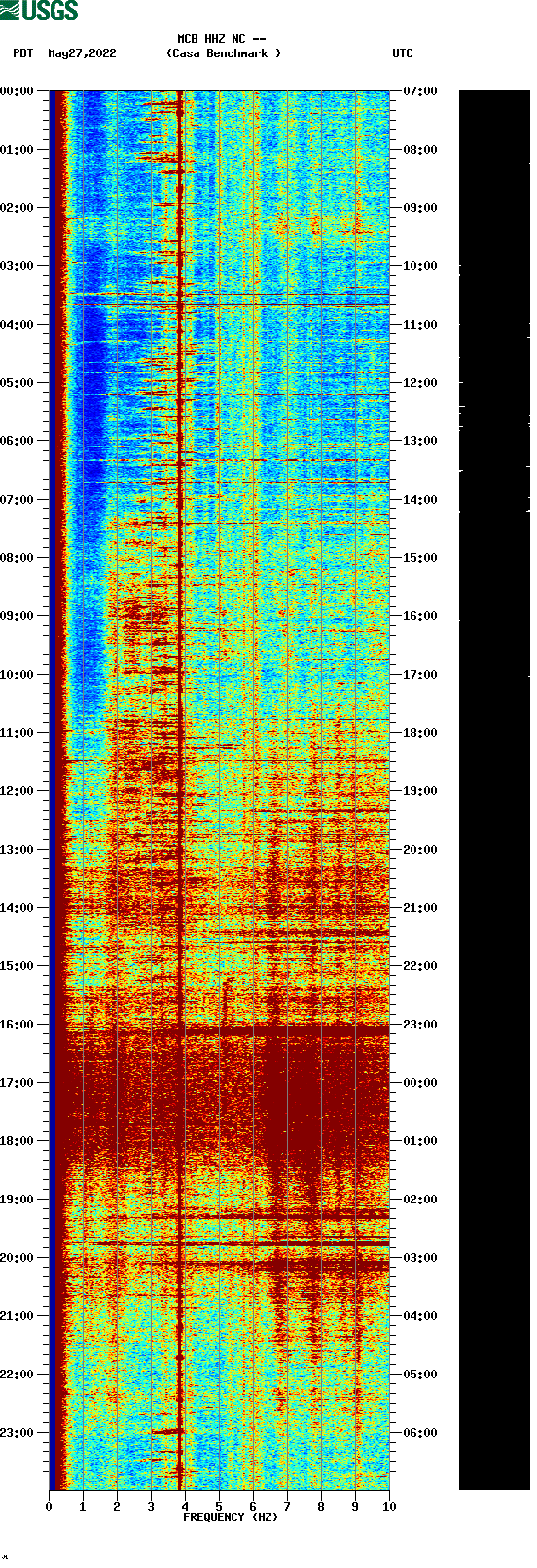Select the station title 'MCB HHZ NC --'
The width and height of the screenshot is (537, 1568).
(x=222, y=39)
